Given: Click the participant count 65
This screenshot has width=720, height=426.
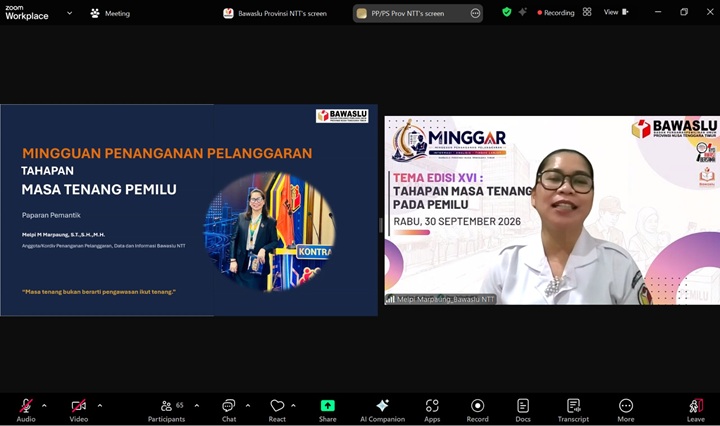Looking at the screenshot, I should 180,405.
